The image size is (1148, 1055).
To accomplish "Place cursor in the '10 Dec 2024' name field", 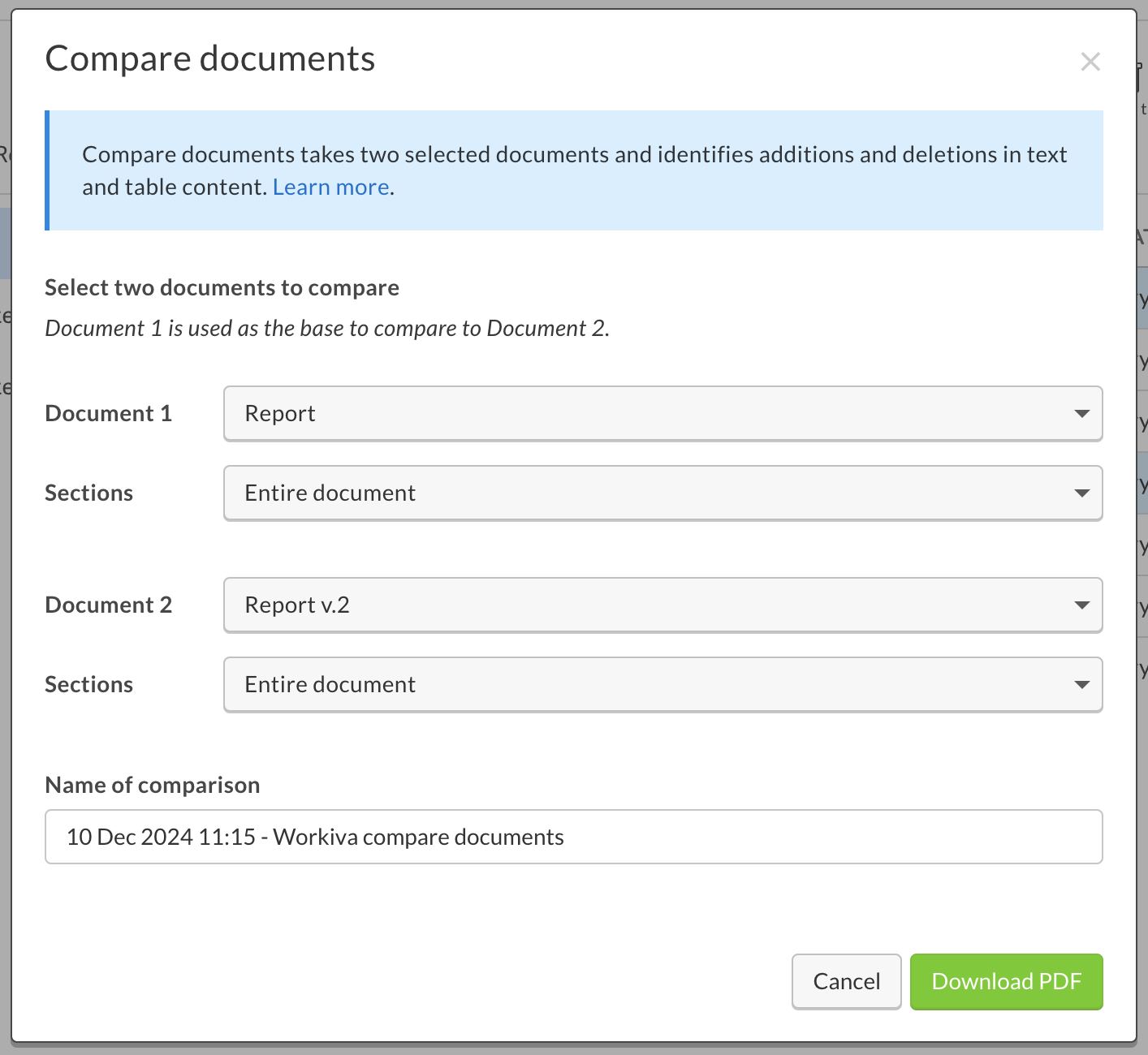I will (x=315, y=837).
